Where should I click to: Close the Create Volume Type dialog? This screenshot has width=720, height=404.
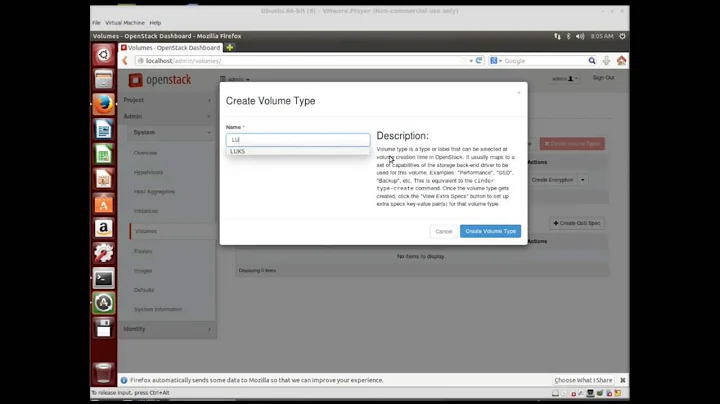pos(519,93)
